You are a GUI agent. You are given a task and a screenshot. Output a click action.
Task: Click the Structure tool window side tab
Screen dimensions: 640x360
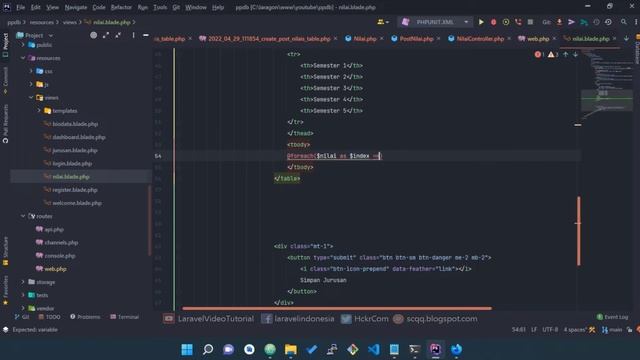tap(5, 251)
